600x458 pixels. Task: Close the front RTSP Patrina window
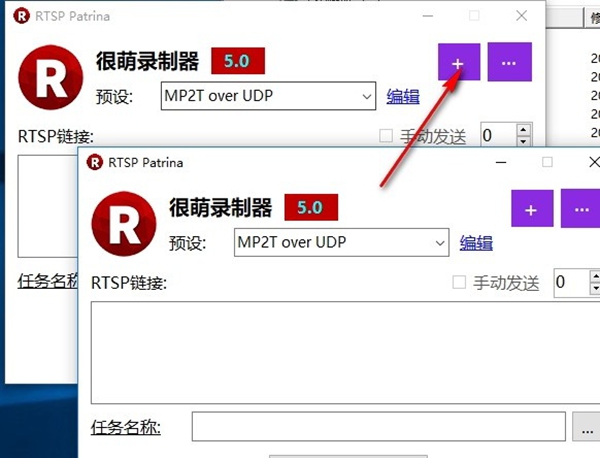tap(594, 163)
